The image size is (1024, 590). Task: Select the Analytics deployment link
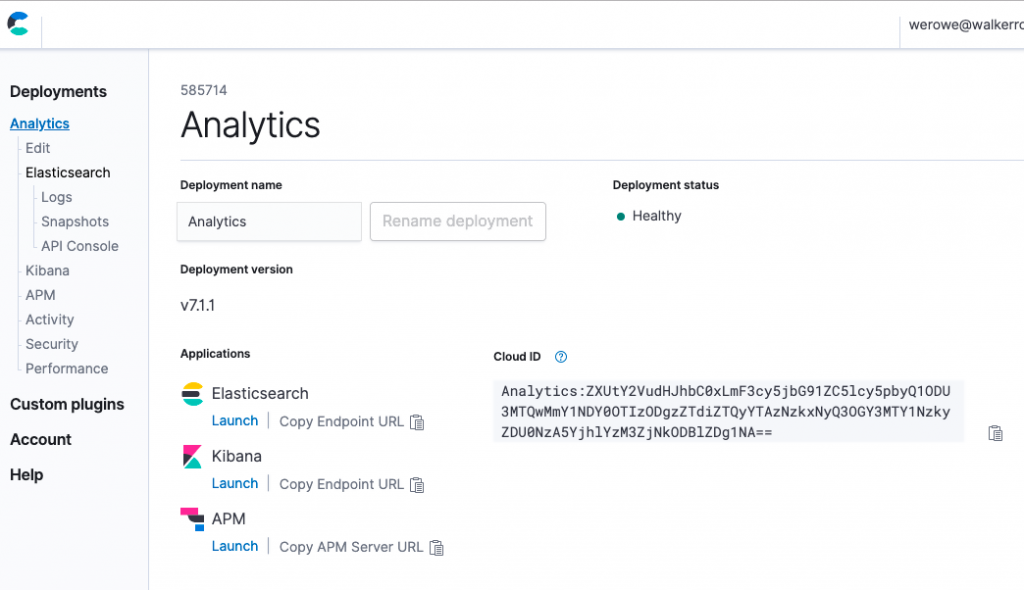[40, 123]
